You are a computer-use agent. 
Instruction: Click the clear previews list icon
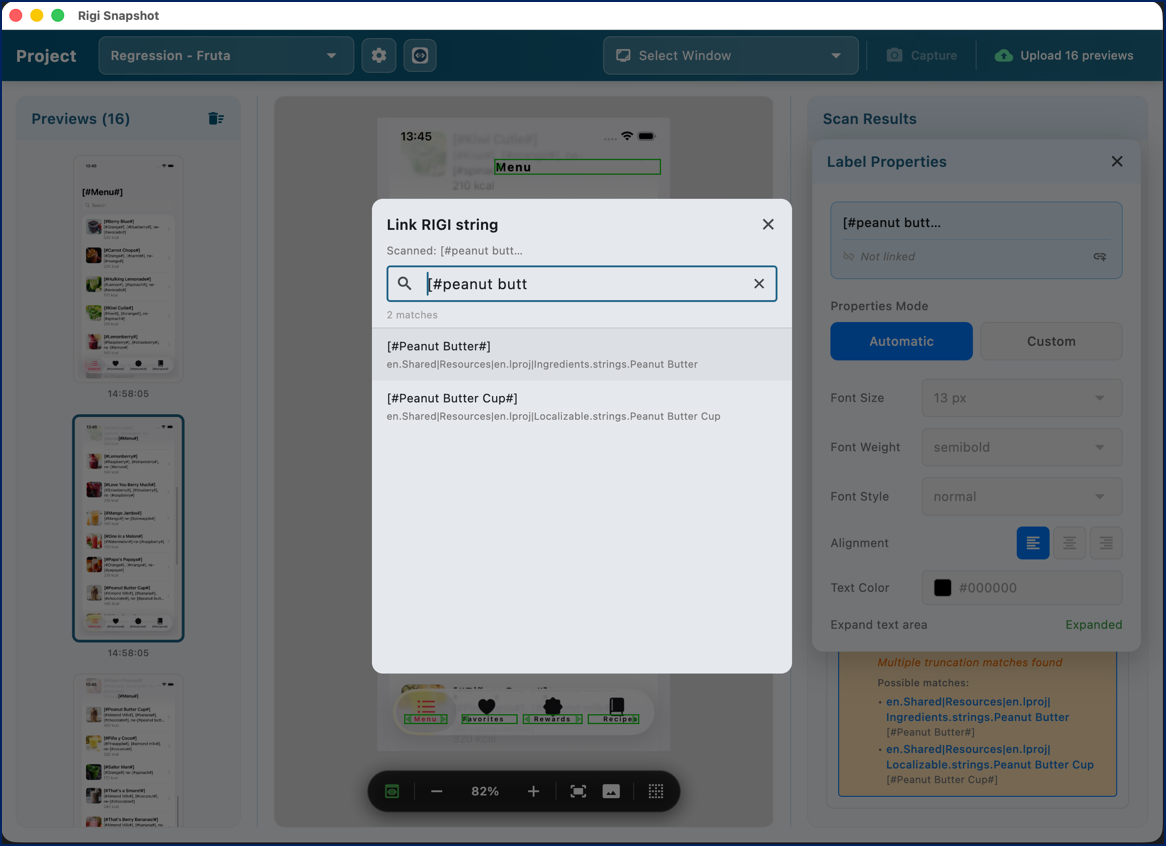[x=216, y=119]
